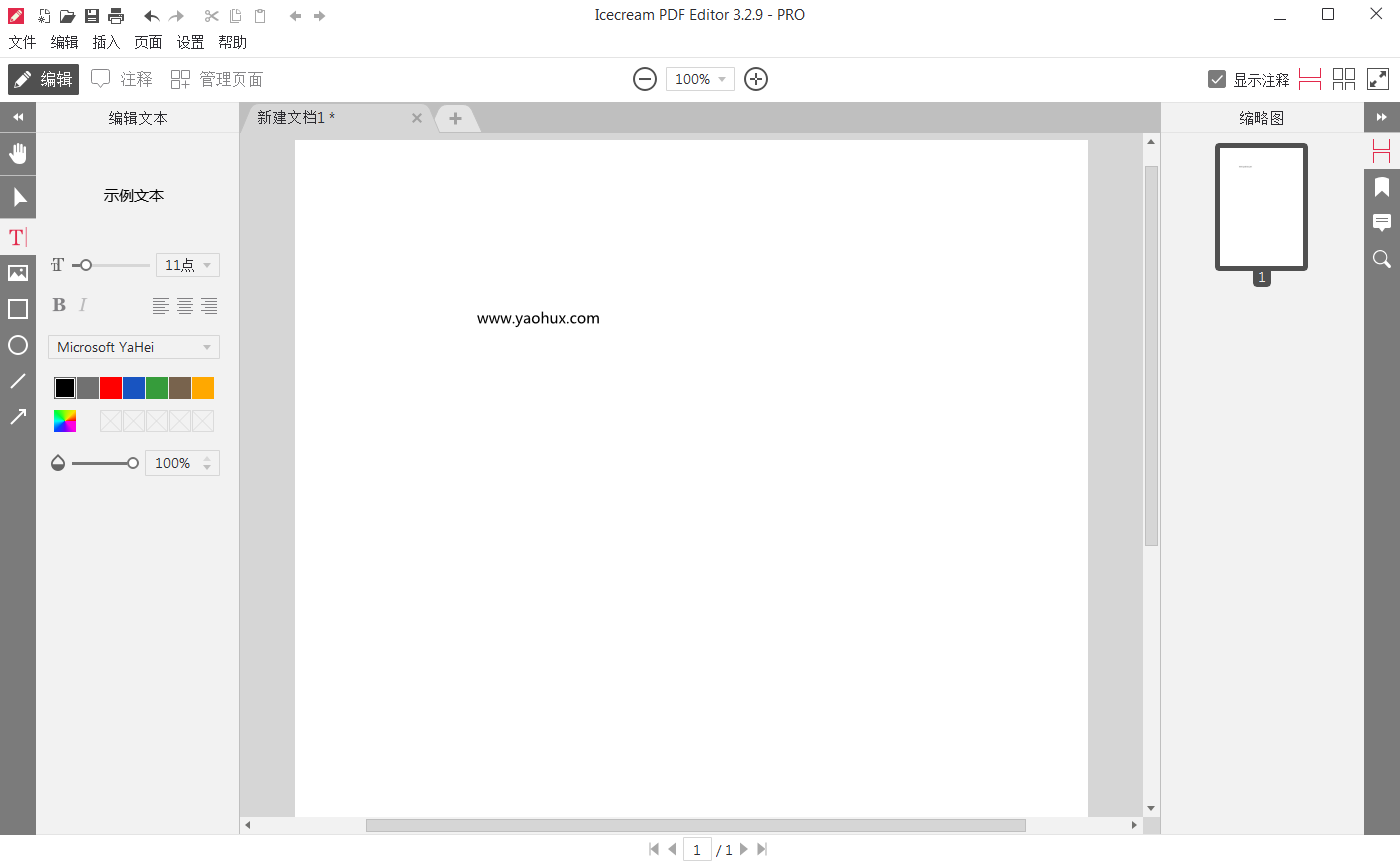Choose the arrow drawing tool
The image size is (1400, 864).
(x=18, y=417)
